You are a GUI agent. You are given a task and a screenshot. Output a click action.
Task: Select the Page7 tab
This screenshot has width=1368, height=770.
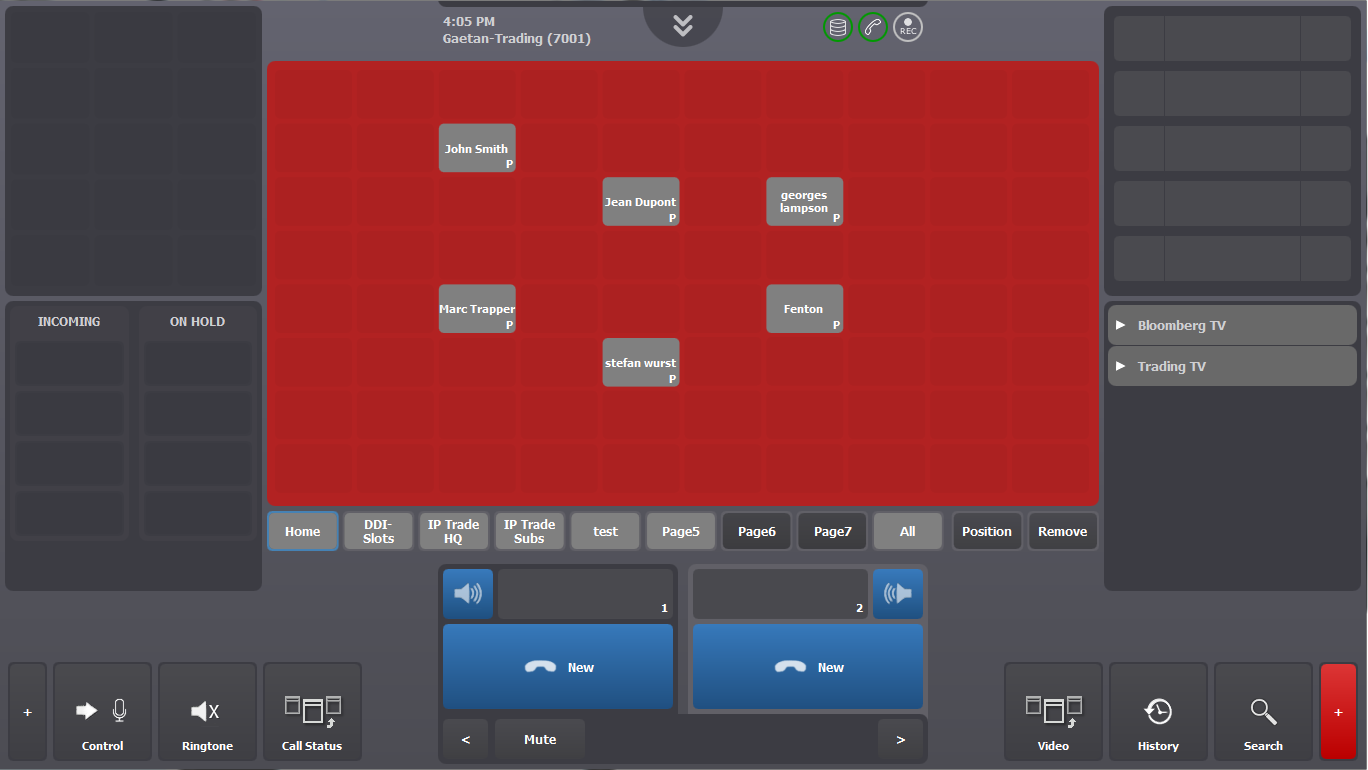pos(832,531)
